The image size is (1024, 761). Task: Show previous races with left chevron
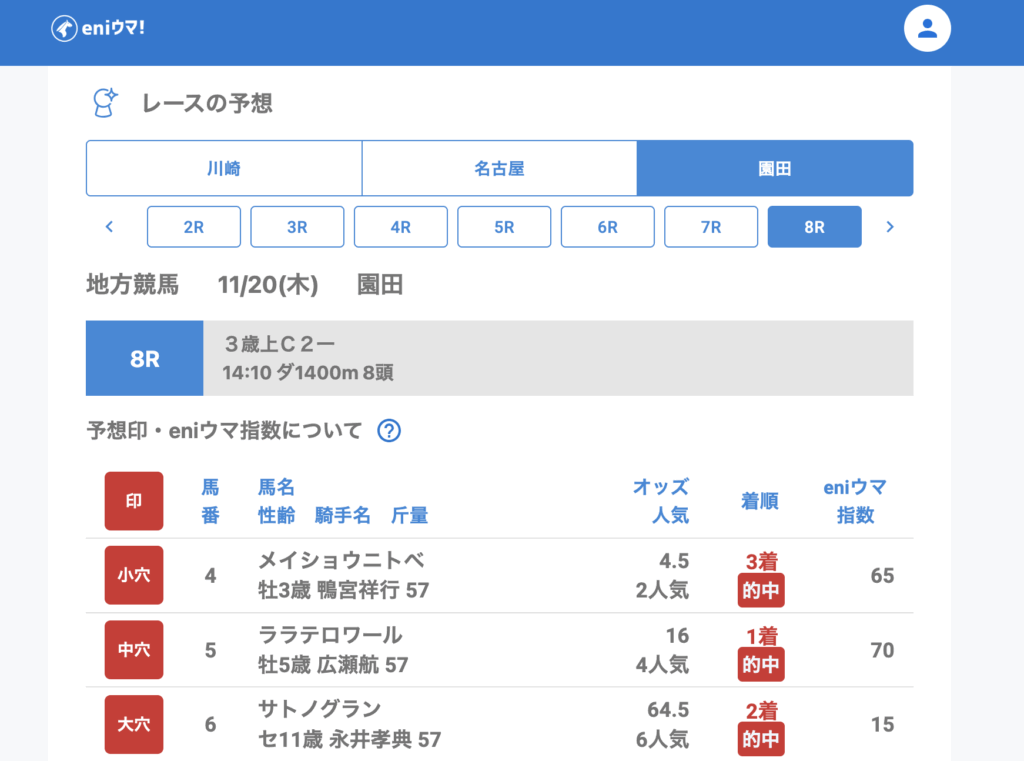(x=109, y=227)
